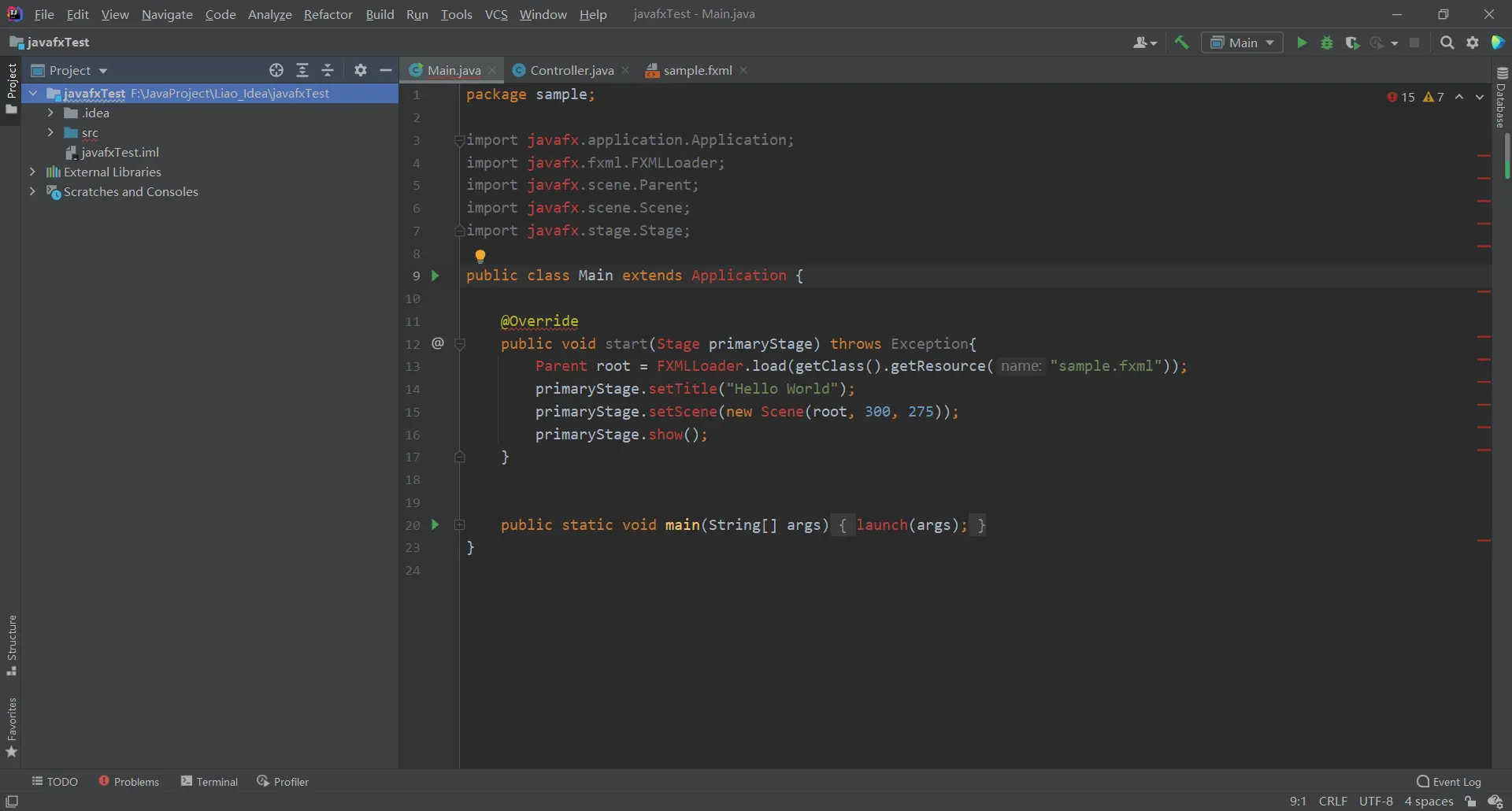Click the green Run button in toolbar
The image size is (1512, 811).
tap(1302, 43)
